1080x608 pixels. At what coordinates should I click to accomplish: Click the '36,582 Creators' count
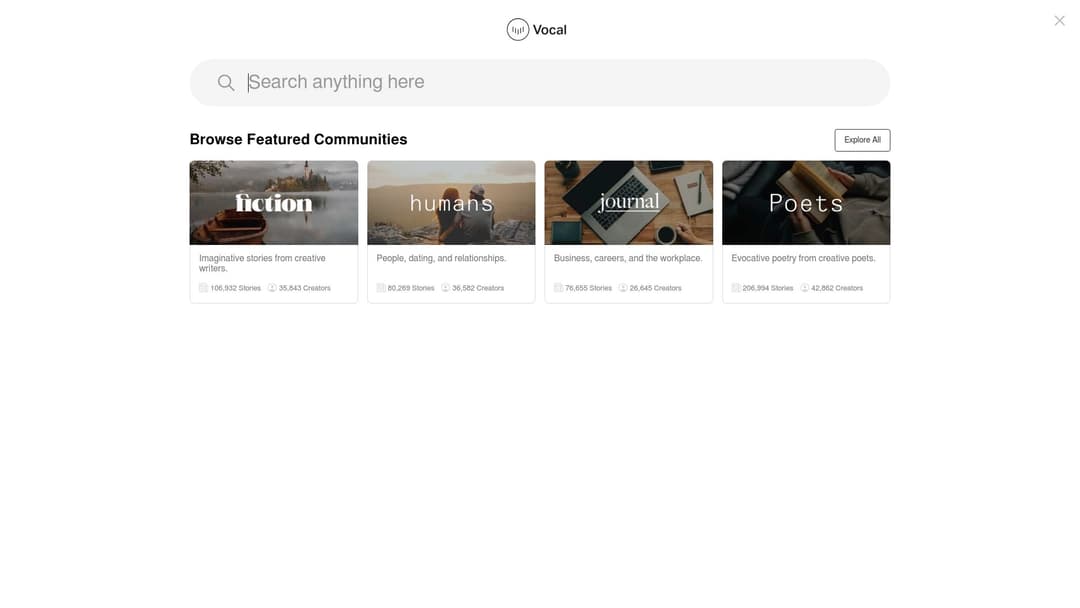[x=478, y=289]
